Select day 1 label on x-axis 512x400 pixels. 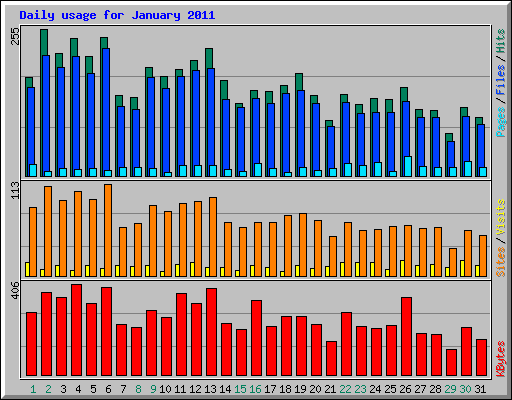pos(33,389)
